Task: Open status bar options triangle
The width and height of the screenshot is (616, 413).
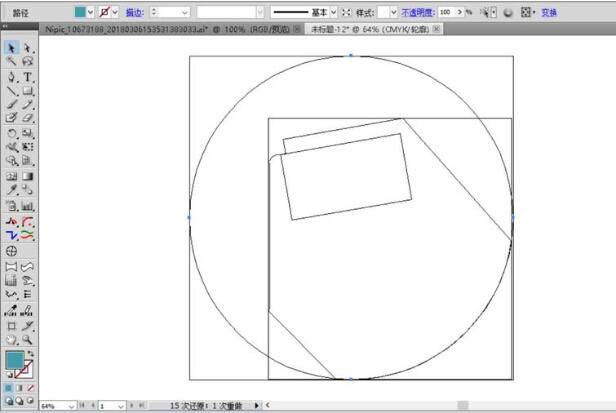Action: [257, 406]
